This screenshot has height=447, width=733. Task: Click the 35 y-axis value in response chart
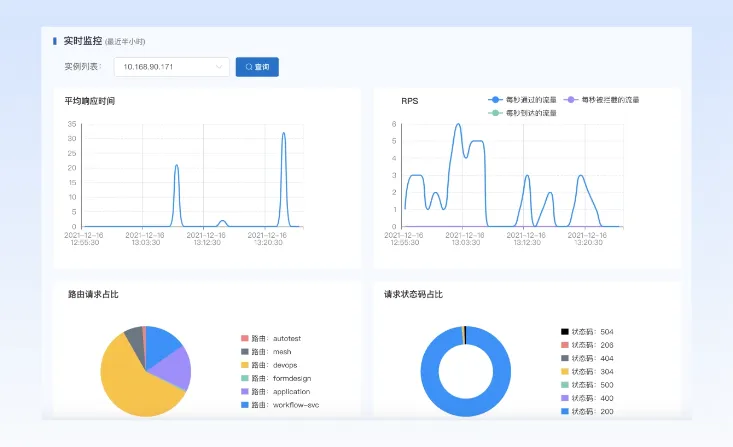click(x=72, y=124)
